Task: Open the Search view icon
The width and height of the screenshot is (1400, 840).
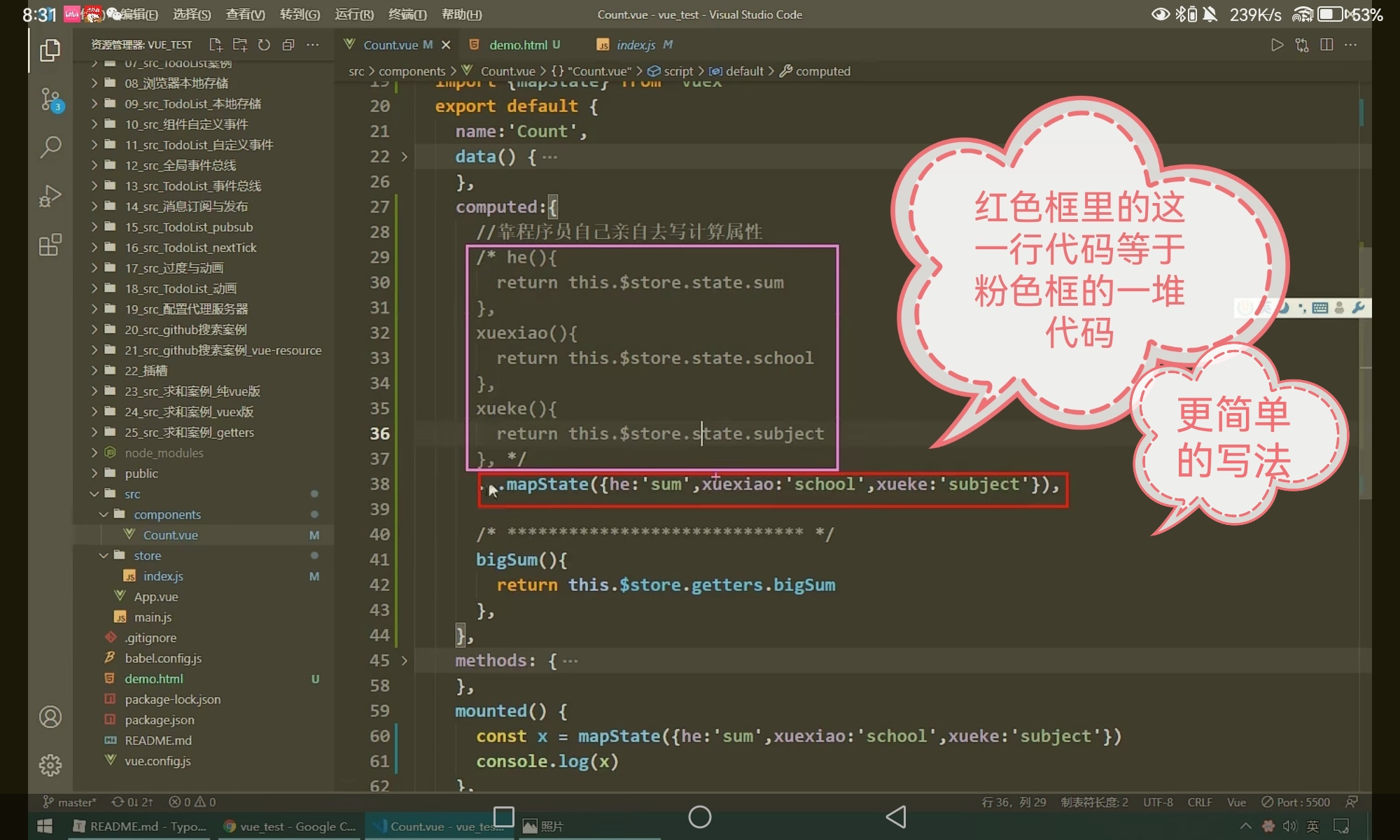Action: [50, 147]
